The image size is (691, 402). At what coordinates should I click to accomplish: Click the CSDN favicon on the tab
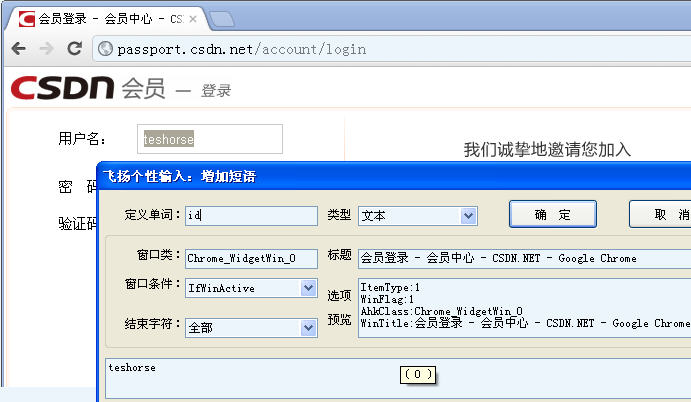pos(26,19)
